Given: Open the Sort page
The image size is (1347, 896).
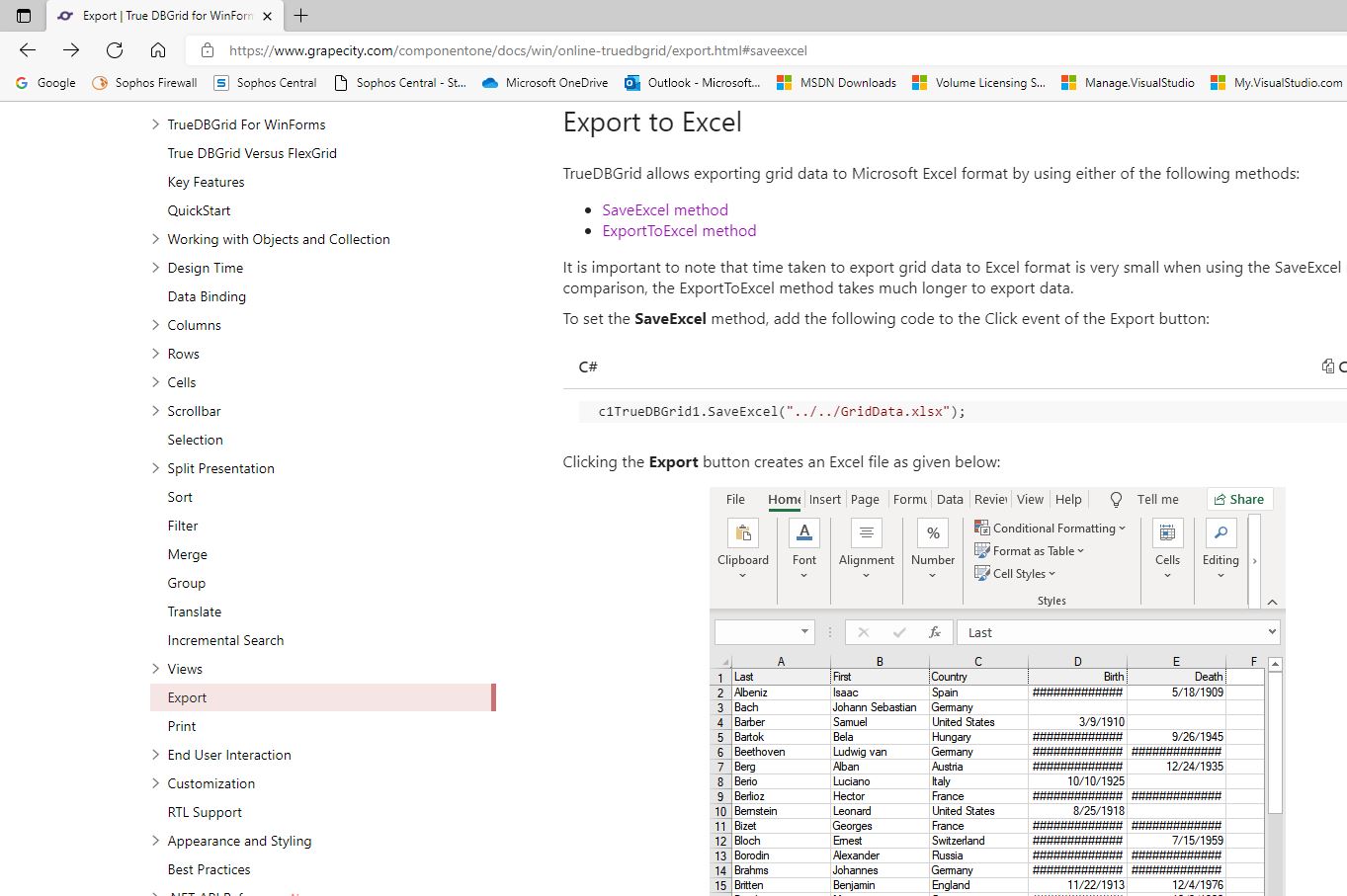Looking at the screenshot, I should 180,497.
